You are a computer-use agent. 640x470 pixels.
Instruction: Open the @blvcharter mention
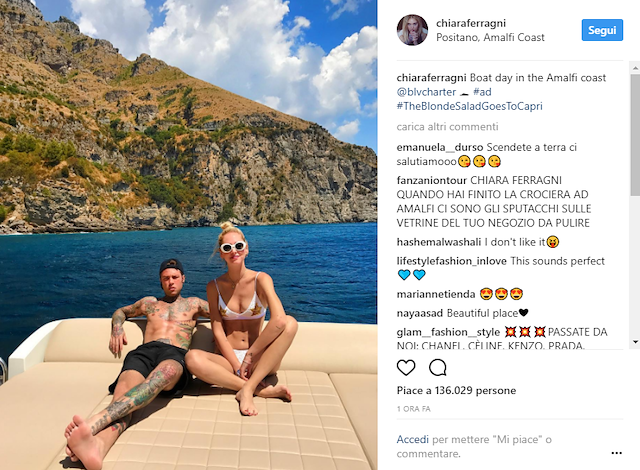tap(426, 92)
